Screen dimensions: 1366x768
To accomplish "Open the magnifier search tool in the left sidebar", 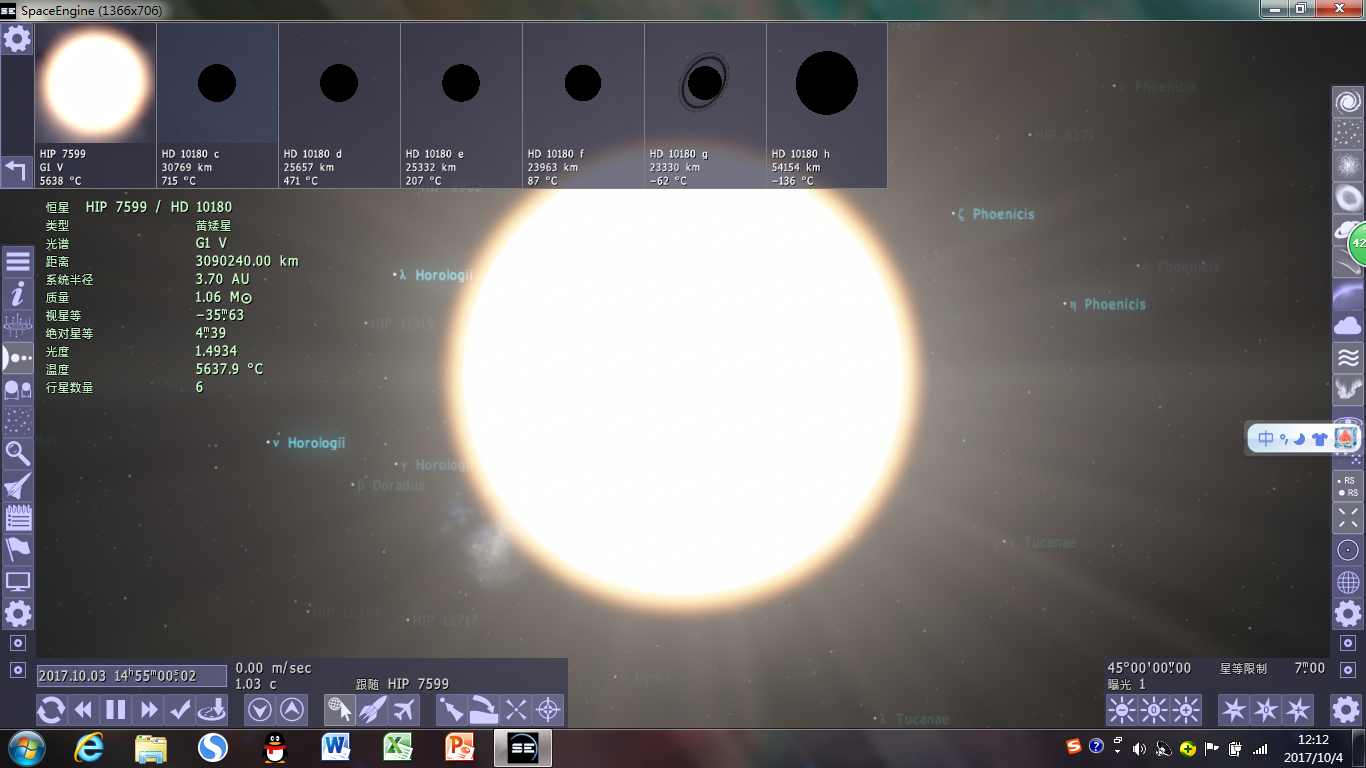I will point(18,454).
